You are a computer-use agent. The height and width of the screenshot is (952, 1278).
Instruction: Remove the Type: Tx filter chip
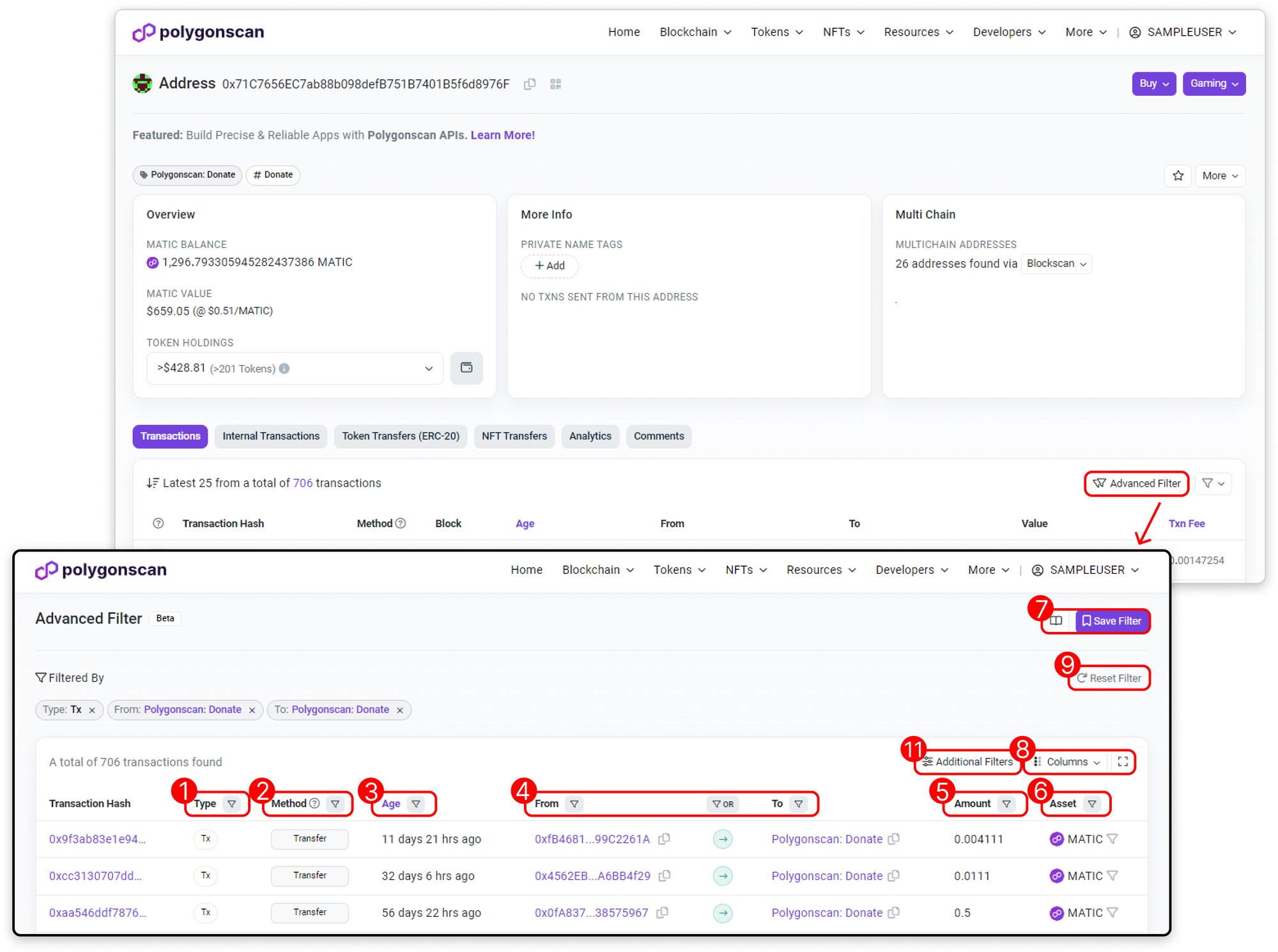tap(92, 710)
